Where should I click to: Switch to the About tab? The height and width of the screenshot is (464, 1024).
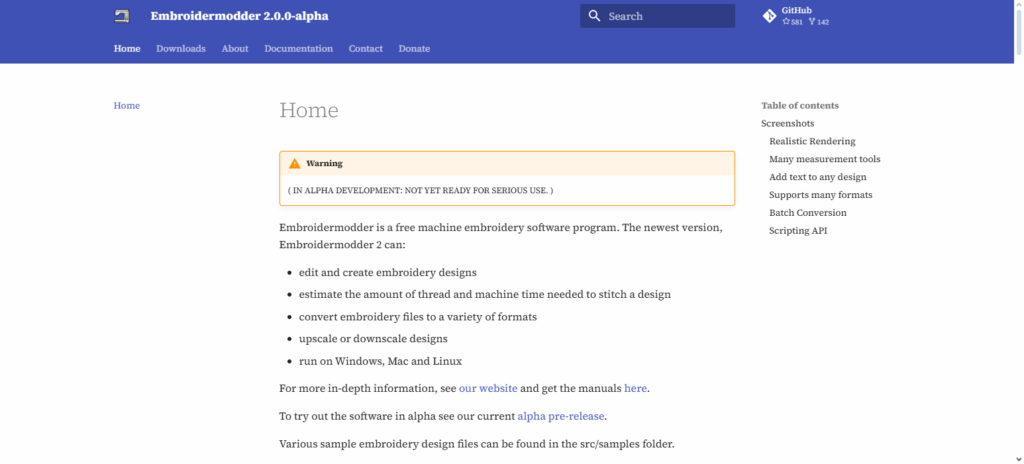tap(235, 49)
